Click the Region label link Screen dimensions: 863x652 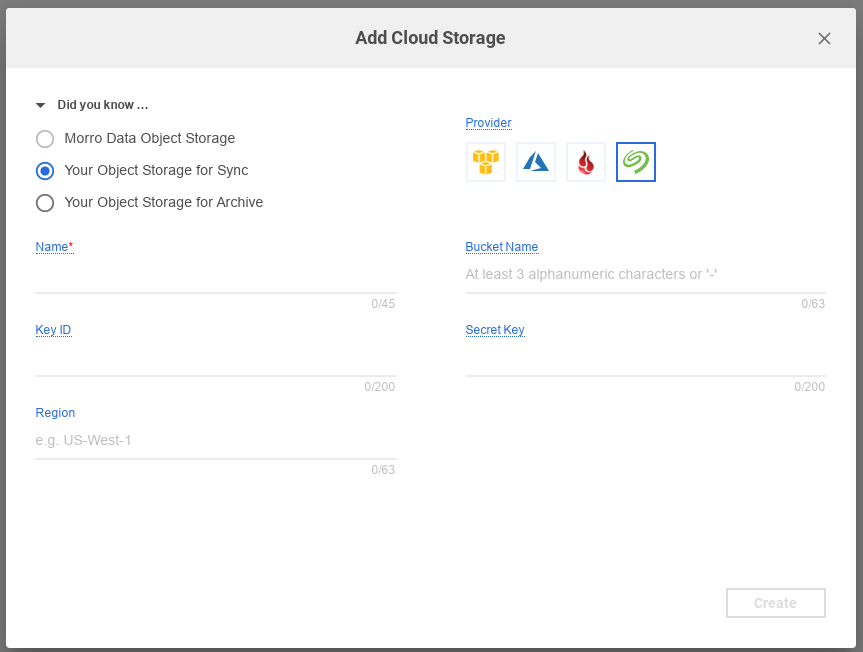coord(55,413)
